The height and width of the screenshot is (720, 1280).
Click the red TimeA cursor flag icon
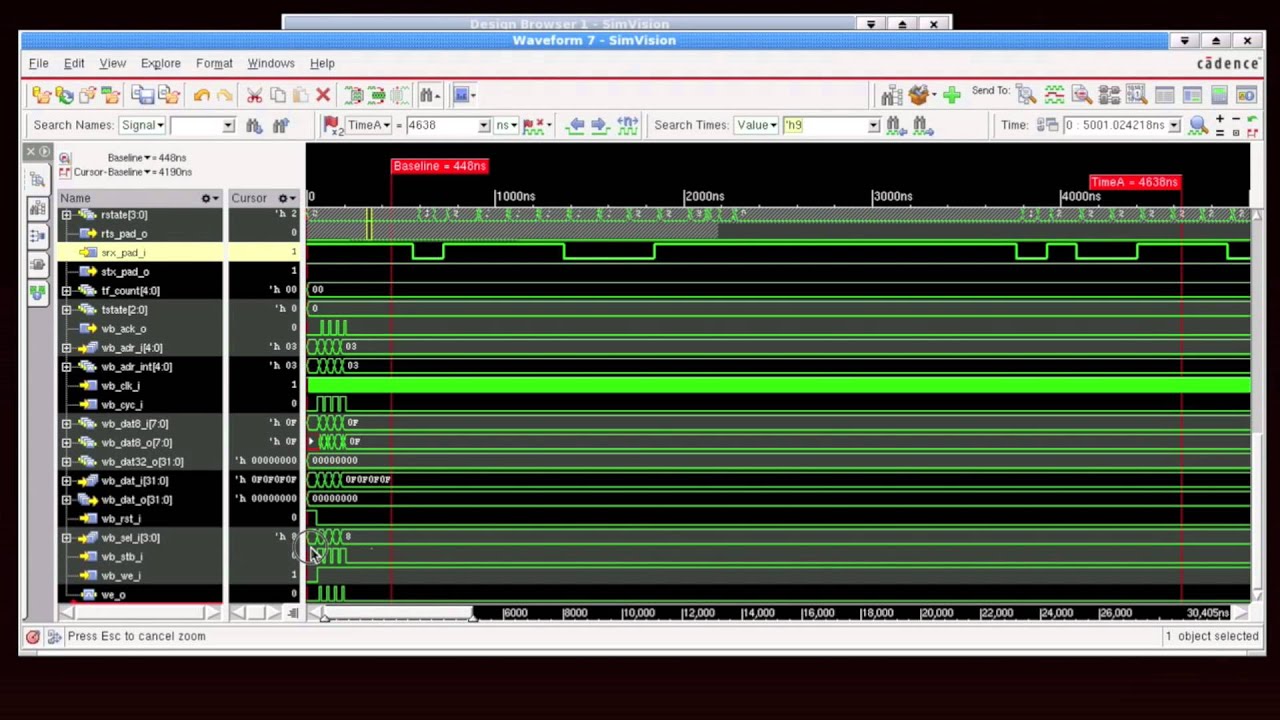pos(331,125)
